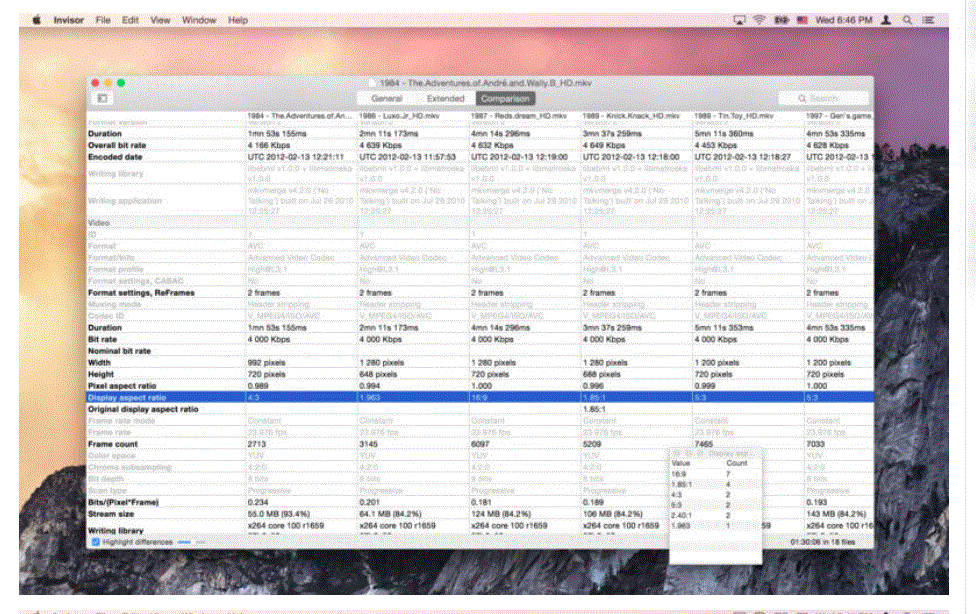Click the document icon in title bar

pyautogui.click(x=373, y=83)
